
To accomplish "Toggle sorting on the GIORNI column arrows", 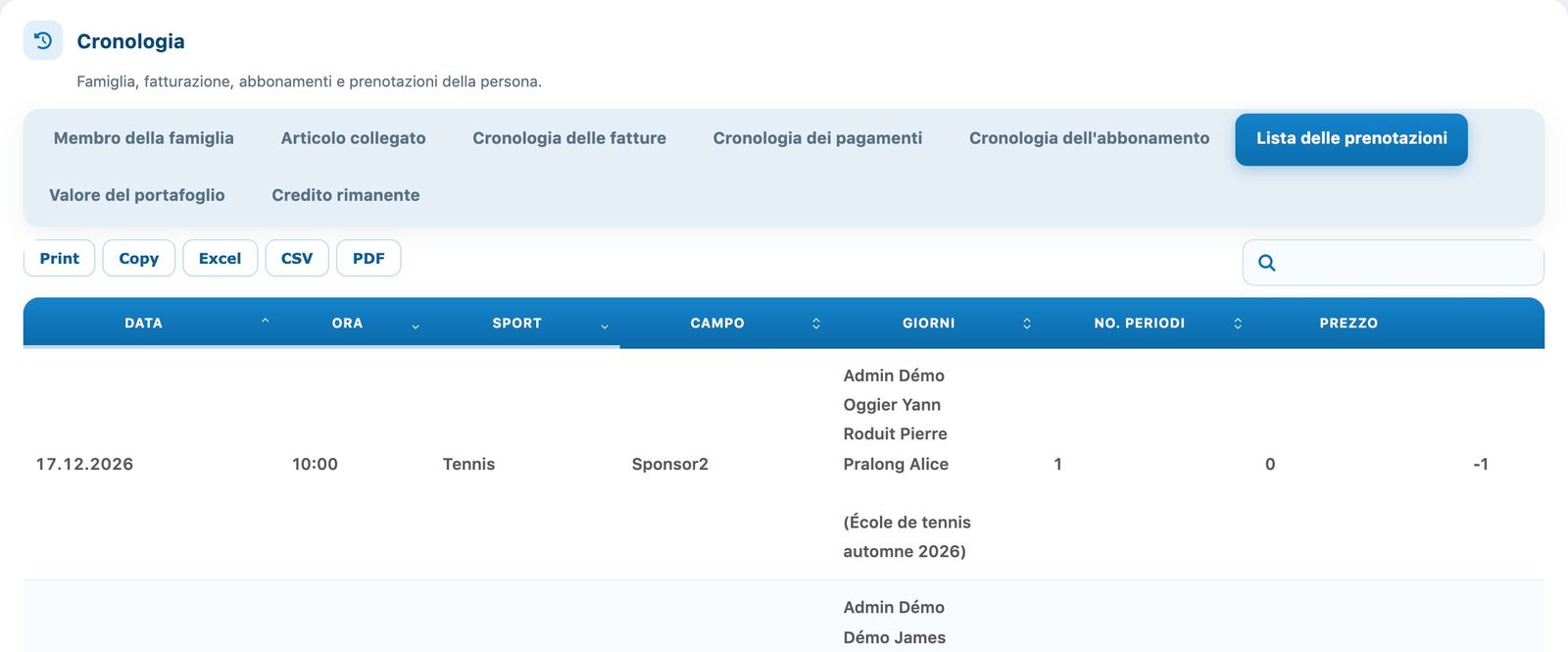I will point(1027,324).
